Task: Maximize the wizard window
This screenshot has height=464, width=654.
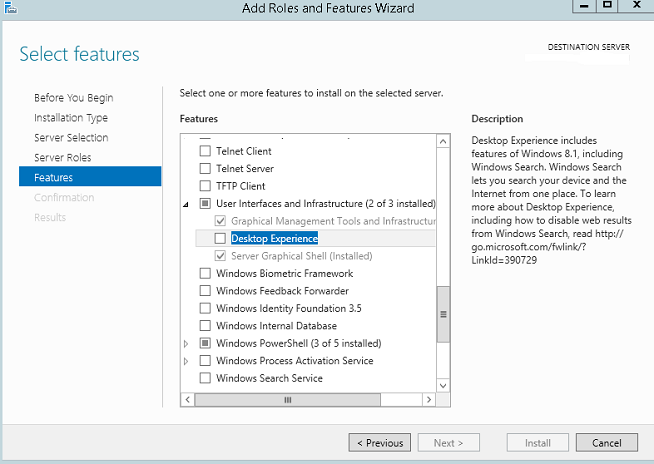Action: (x=607, y=6)
